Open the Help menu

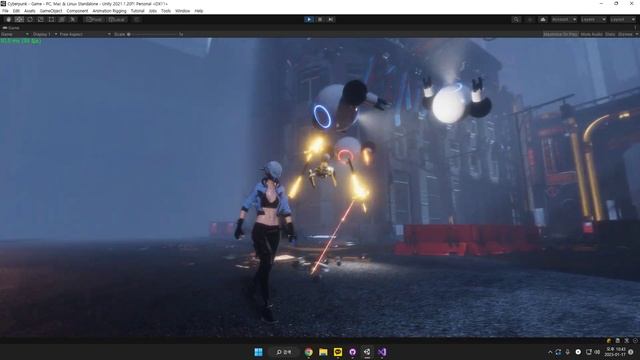coord(199,11)
